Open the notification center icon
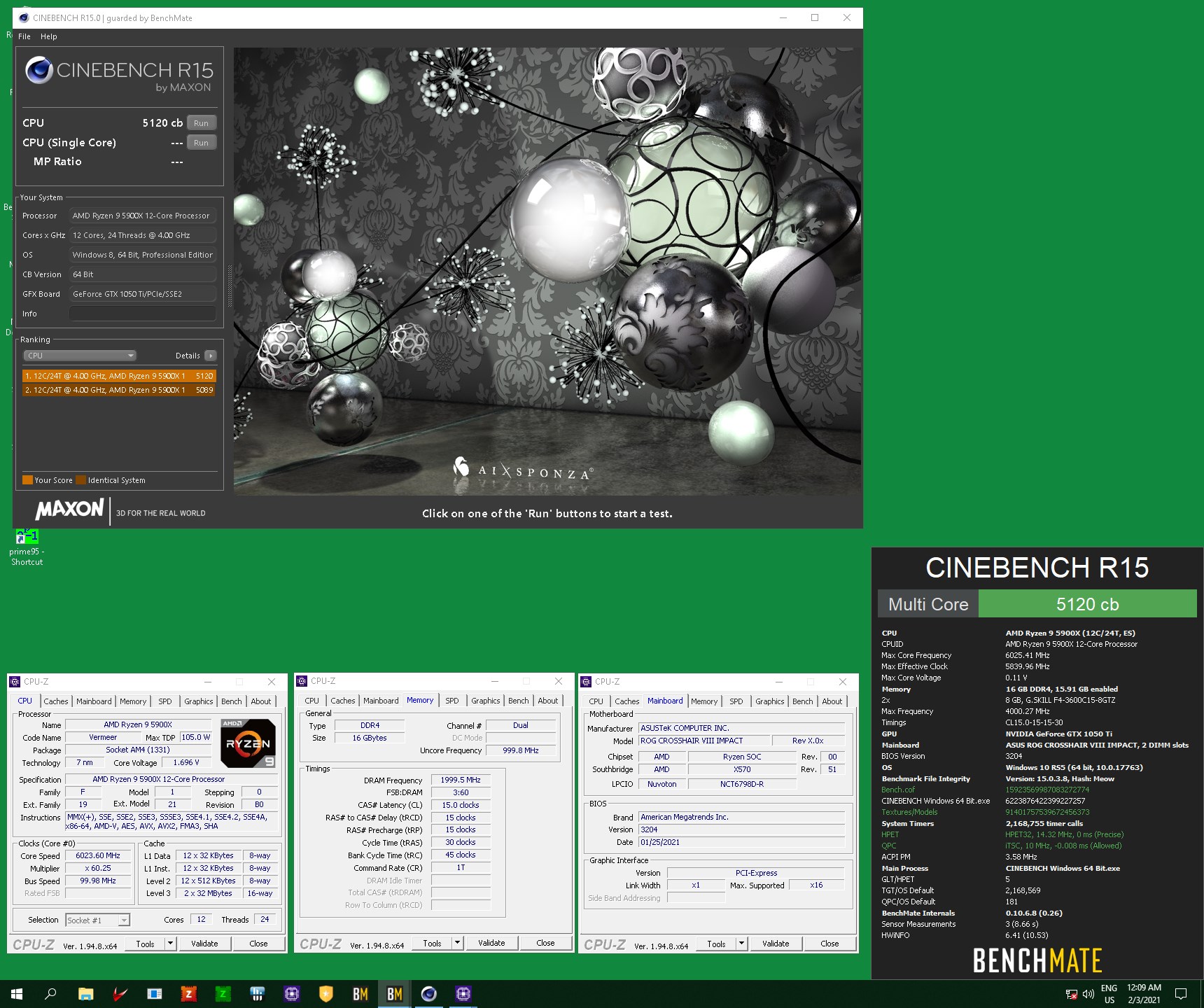Screen dimensions: 1204x1008 1181,994
